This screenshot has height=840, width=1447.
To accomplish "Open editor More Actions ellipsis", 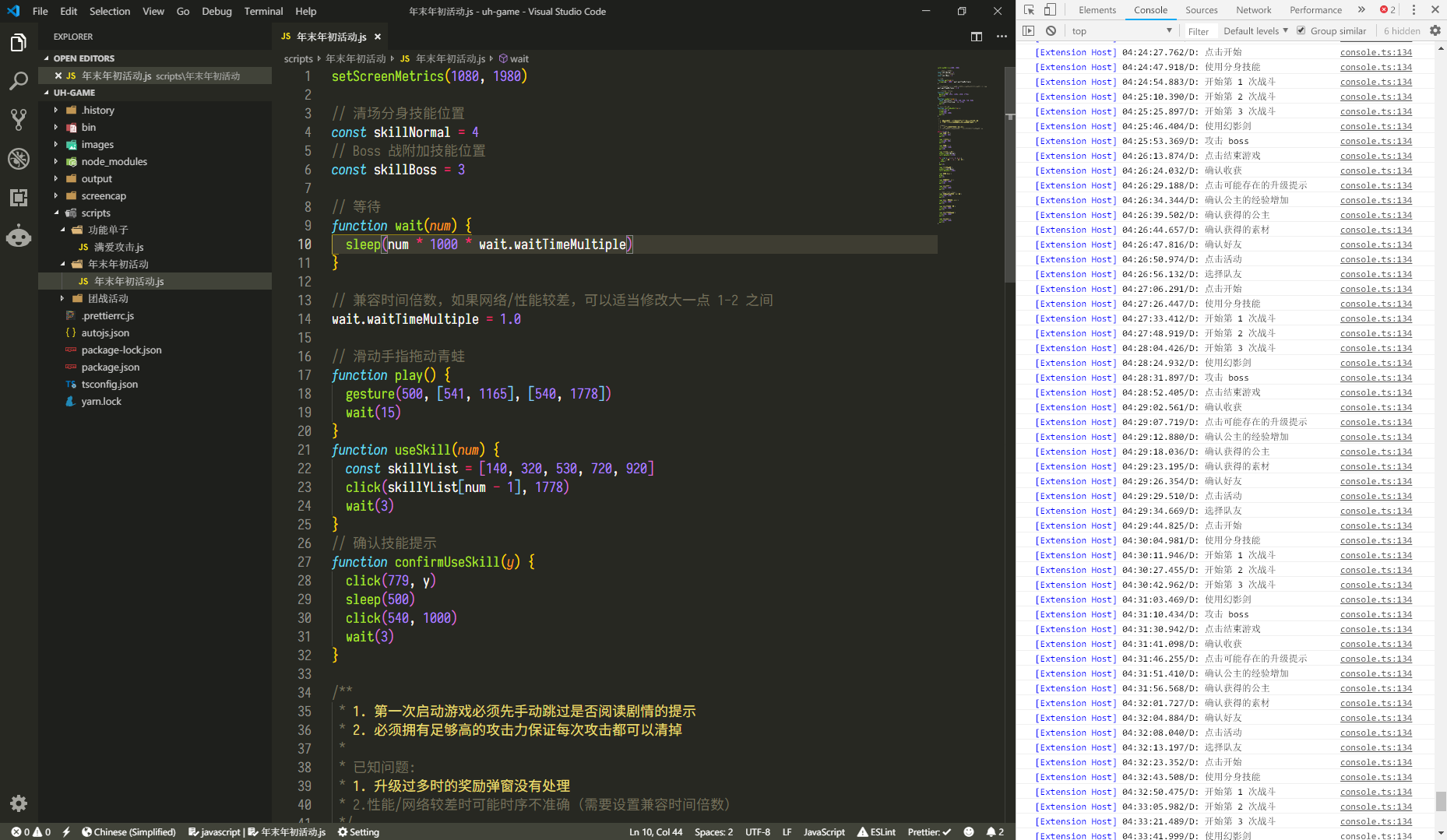I will pyautogui.click(x=1002, y=37).
